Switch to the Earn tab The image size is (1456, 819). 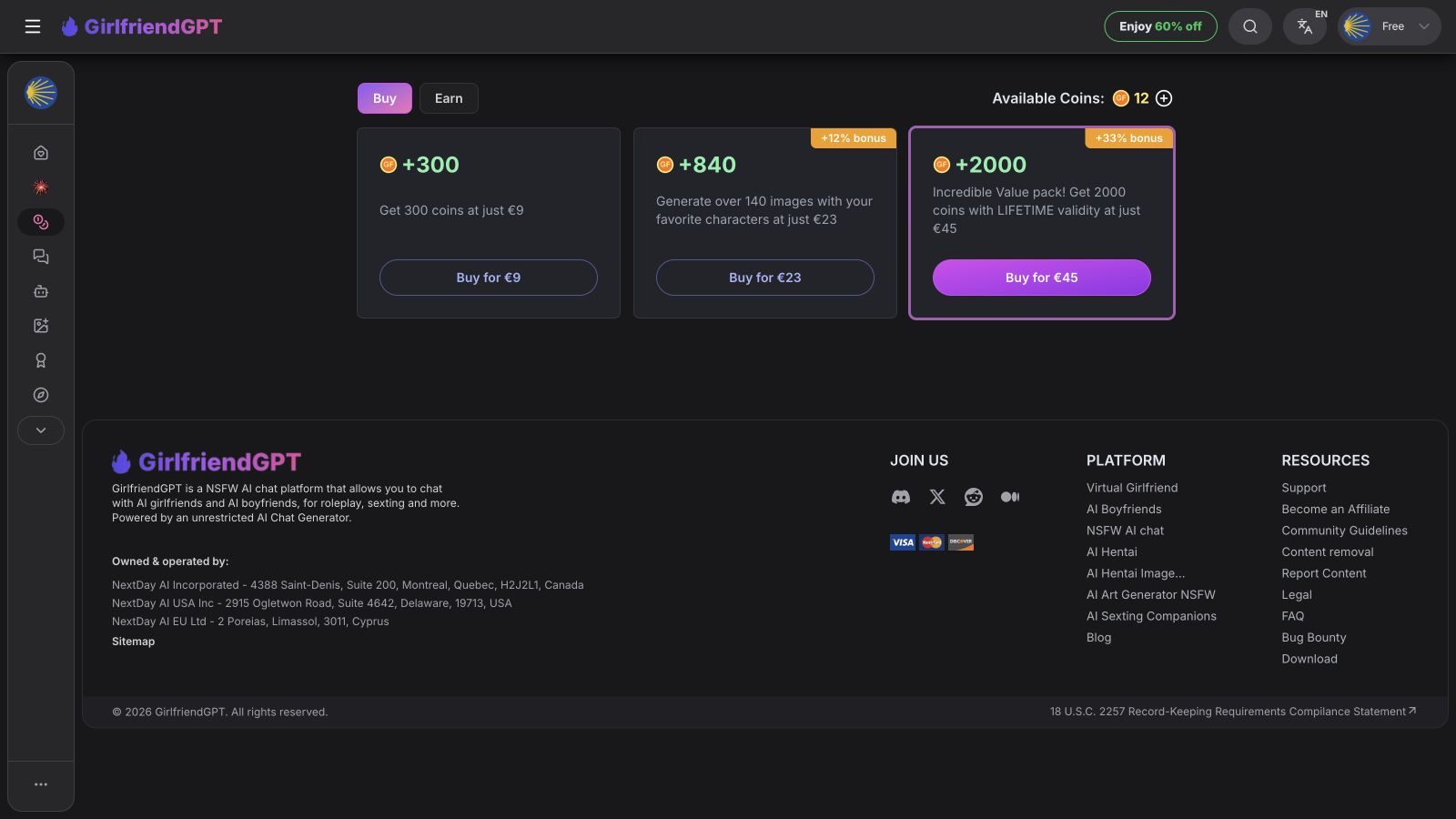[449, 98]
